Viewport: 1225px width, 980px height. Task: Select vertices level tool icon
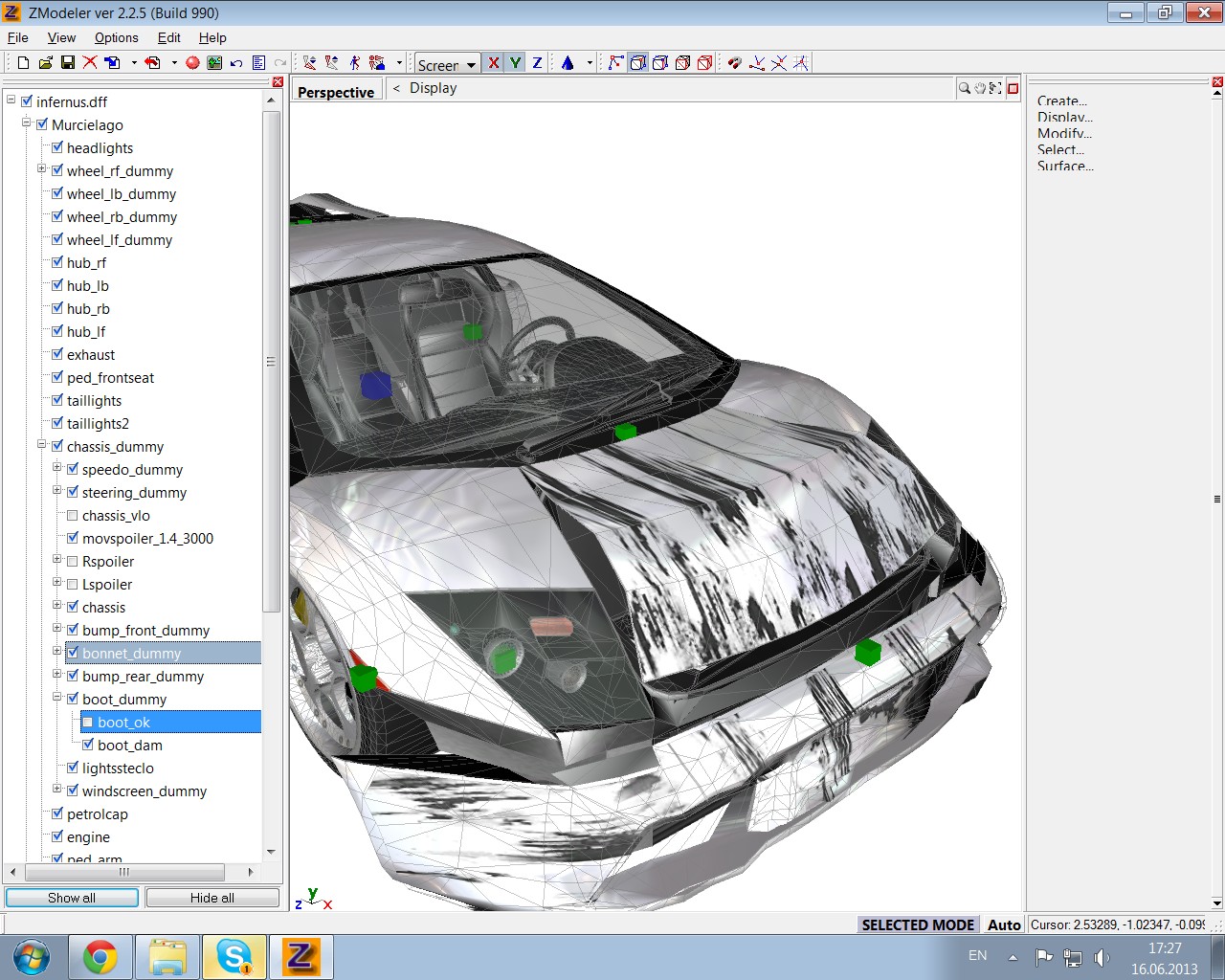pyautogui.click(x=615, y=63)
